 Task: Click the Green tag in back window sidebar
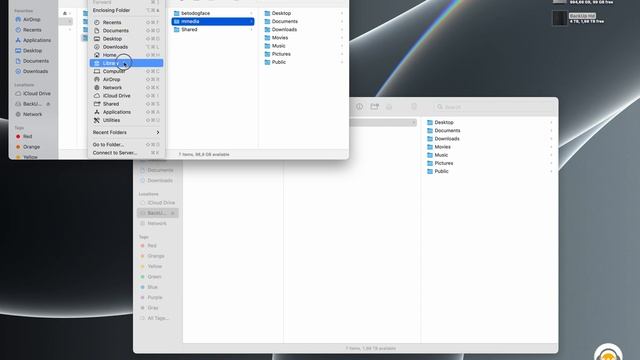tap(154, 277)
